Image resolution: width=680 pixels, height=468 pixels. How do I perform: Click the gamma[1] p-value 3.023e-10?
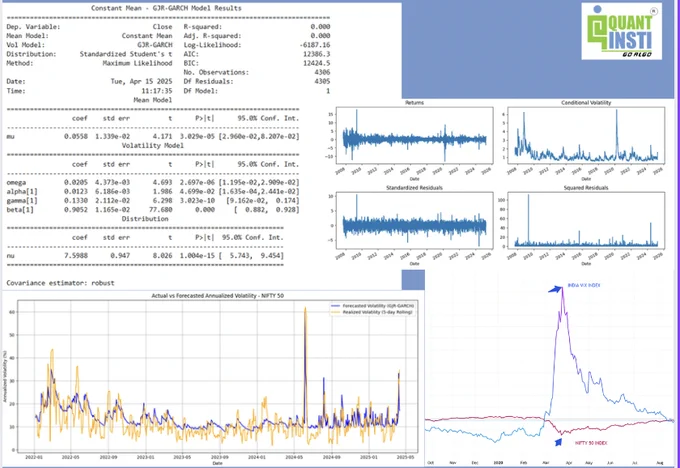pyautogui.click(x=197, y=200)
